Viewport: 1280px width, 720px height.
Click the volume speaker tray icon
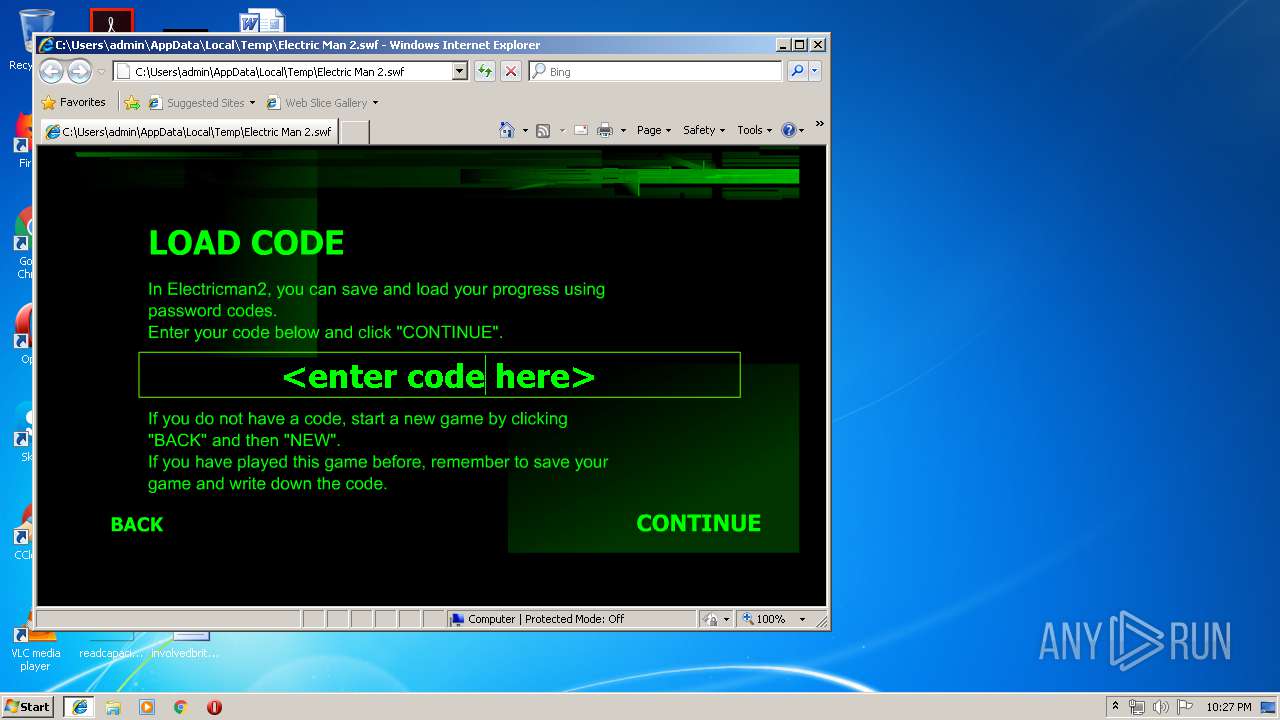(x=1160, y=707)
